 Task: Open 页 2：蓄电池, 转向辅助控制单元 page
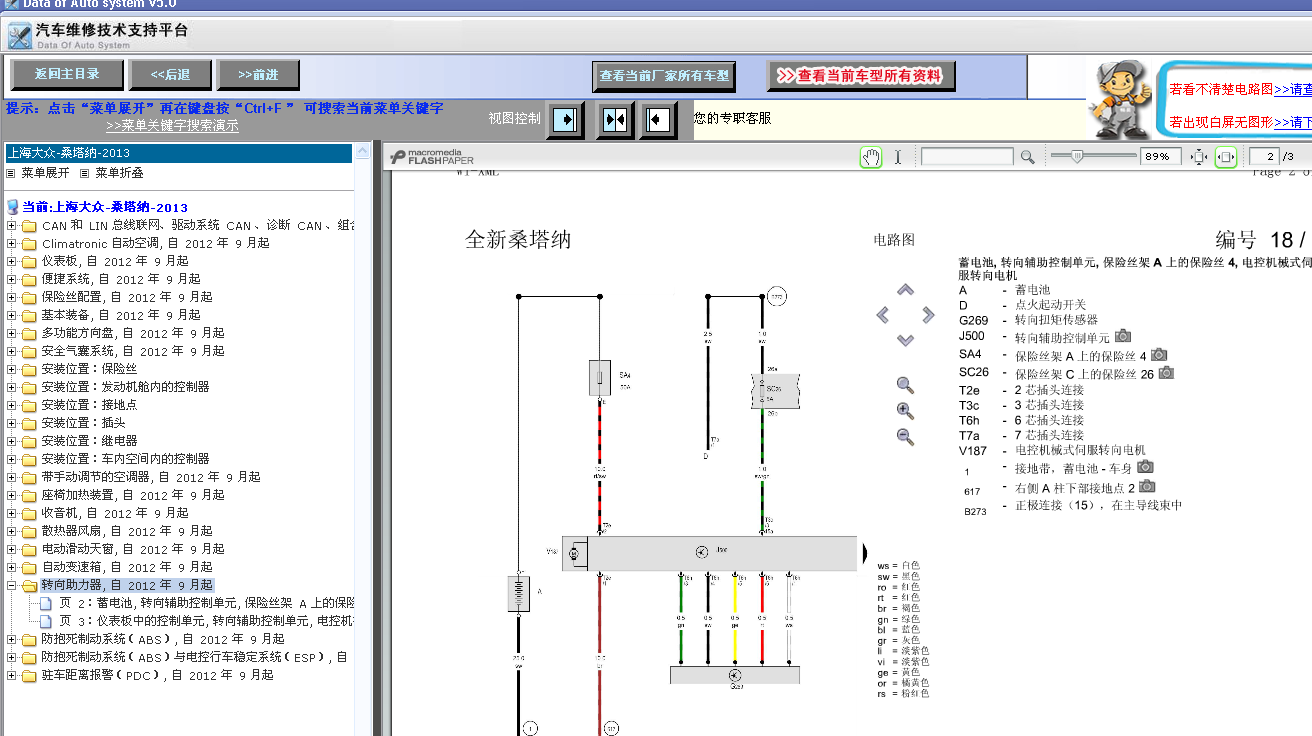[x=206, y=603]
